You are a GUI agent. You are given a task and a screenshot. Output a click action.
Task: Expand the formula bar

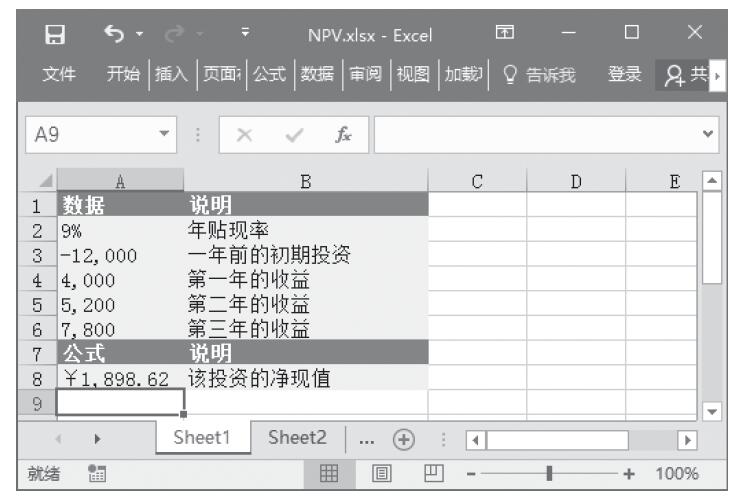click(711, 133)
